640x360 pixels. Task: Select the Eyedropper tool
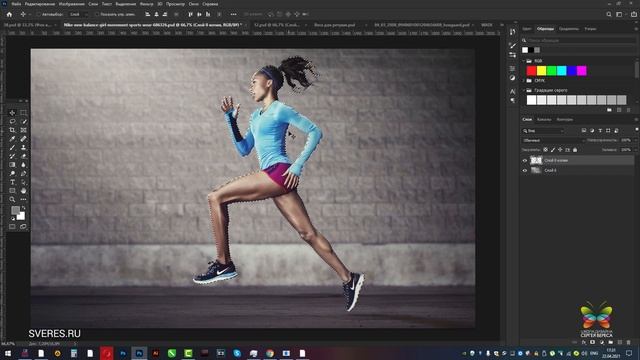pyautogui.click(x=12, y=139)
